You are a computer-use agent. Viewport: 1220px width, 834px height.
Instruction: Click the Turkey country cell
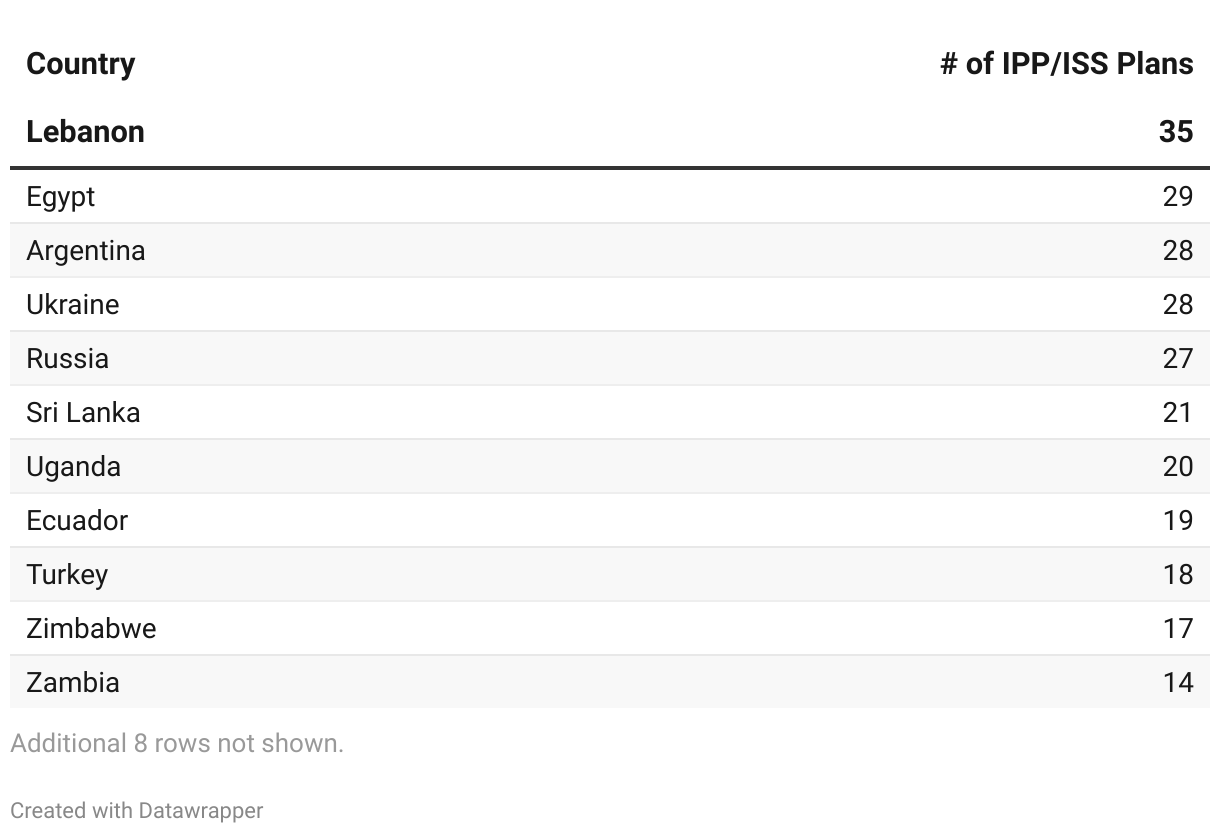[x=67, y=575]
